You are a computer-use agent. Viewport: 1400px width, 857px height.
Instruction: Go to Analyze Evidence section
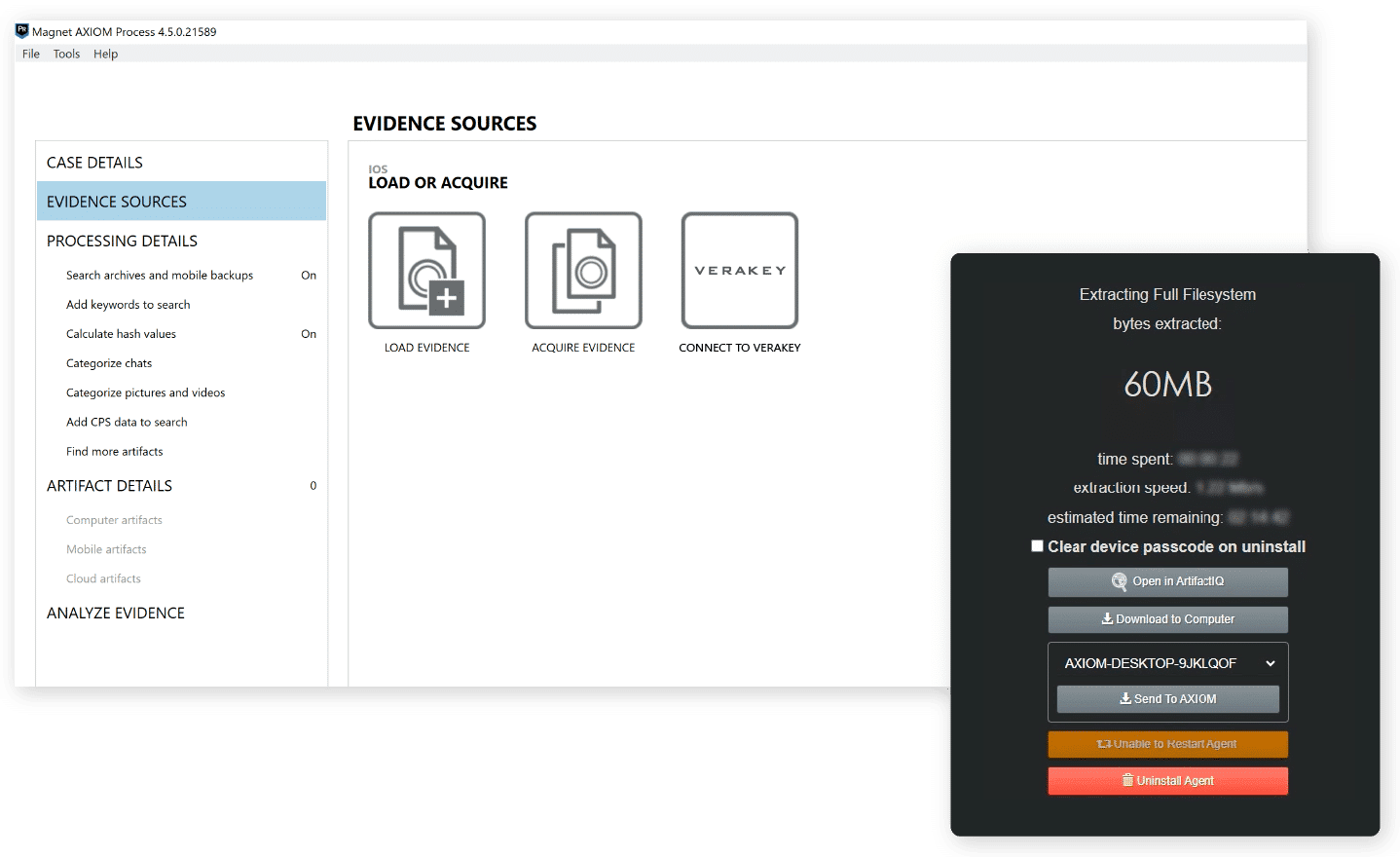181,613
